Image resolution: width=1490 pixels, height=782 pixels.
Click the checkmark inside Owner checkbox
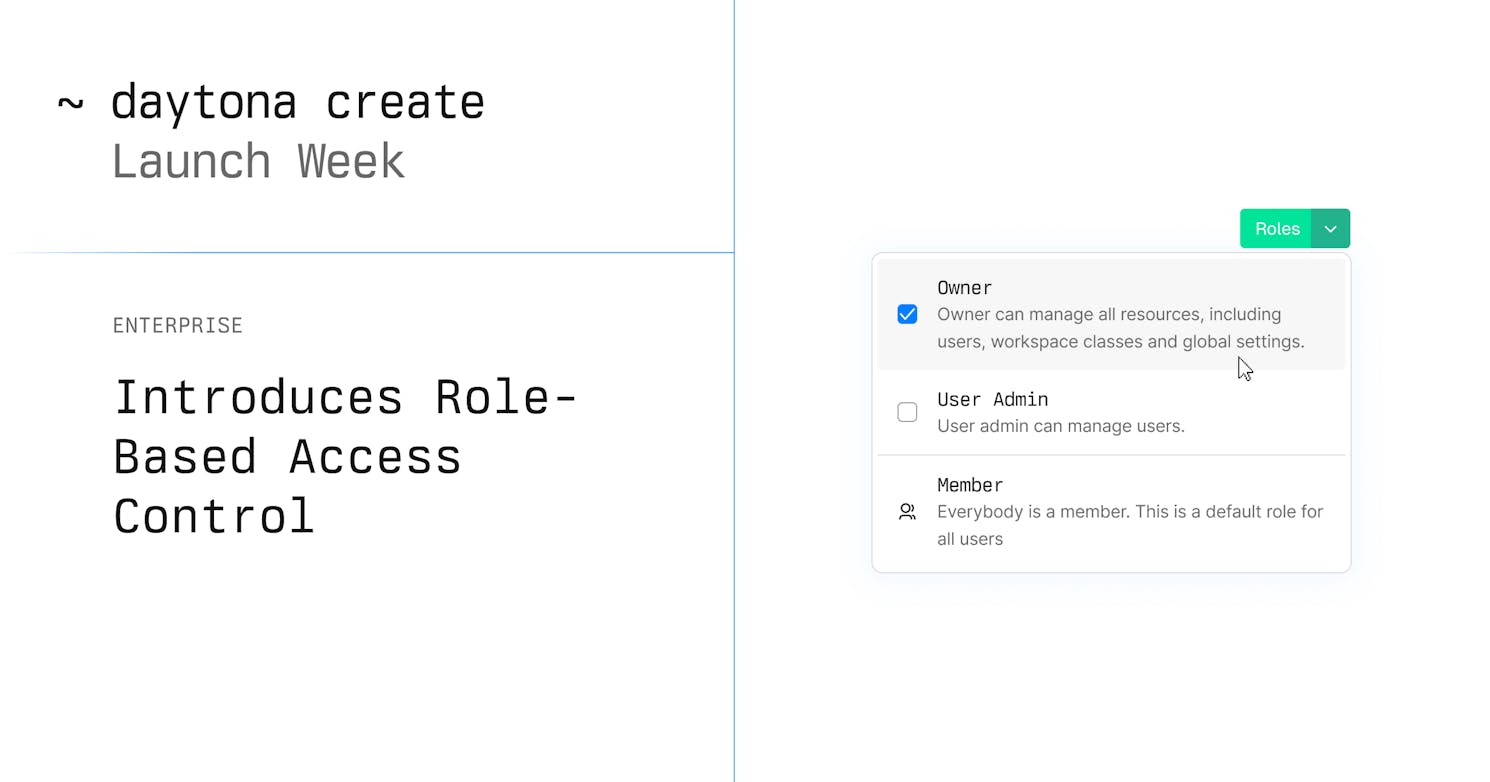907,314
